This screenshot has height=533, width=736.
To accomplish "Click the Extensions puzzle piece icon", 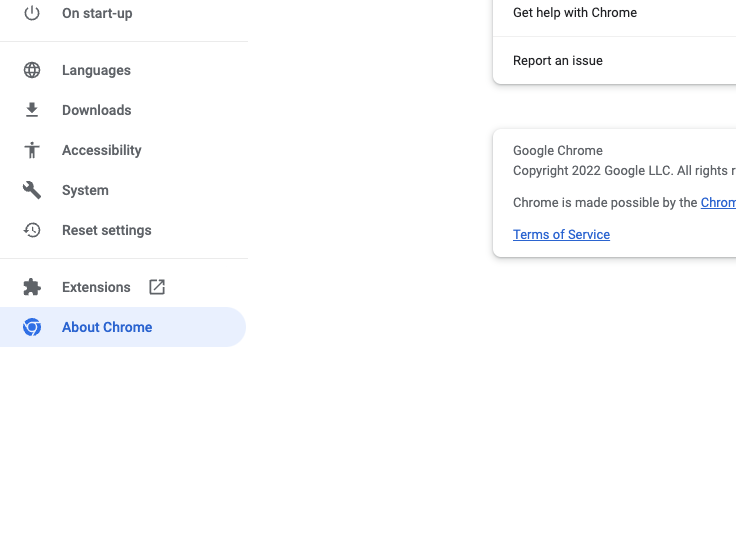I will (x=32, y=287).
